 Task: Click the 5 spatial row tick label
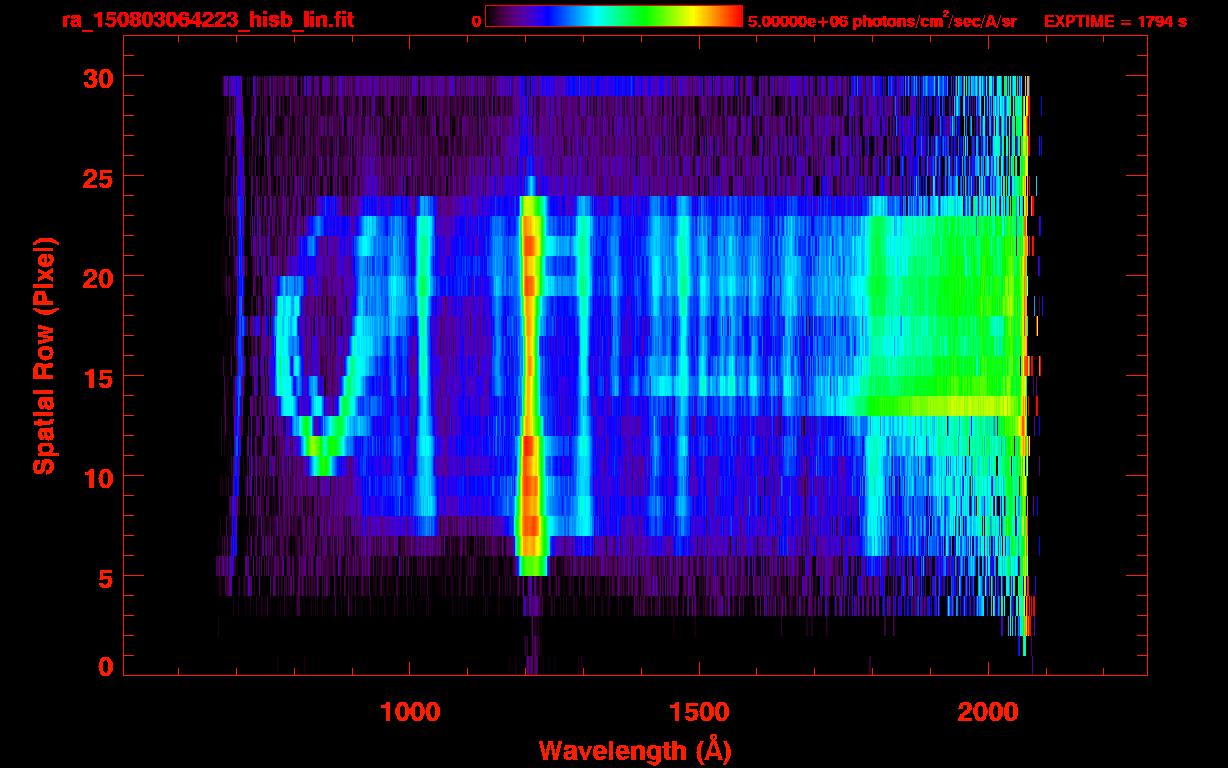105,577
